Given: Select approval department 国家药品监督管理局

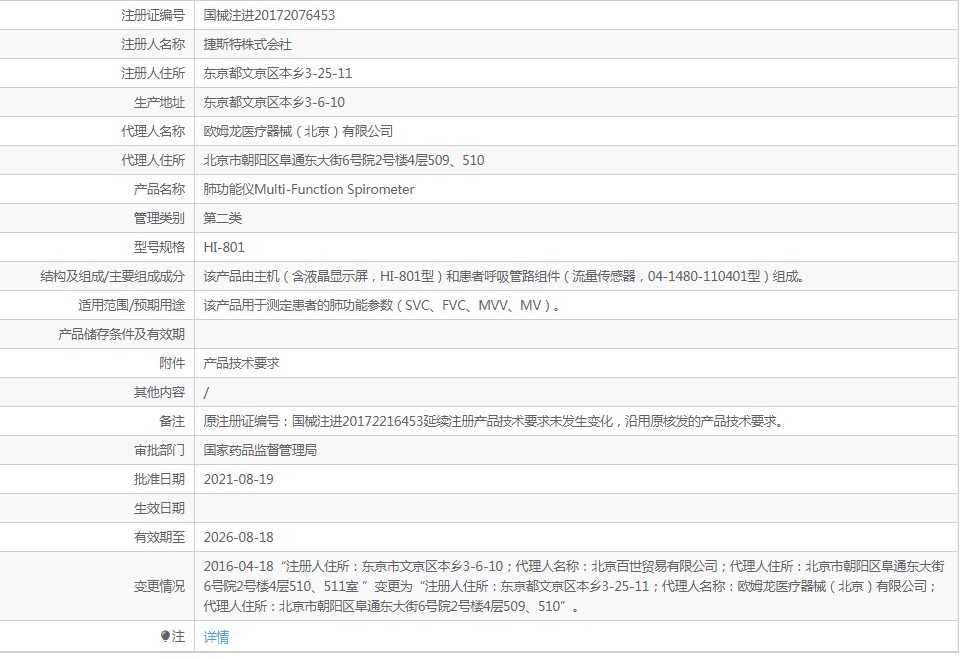Looking at the screenshot, I should [x=260, y=450].
